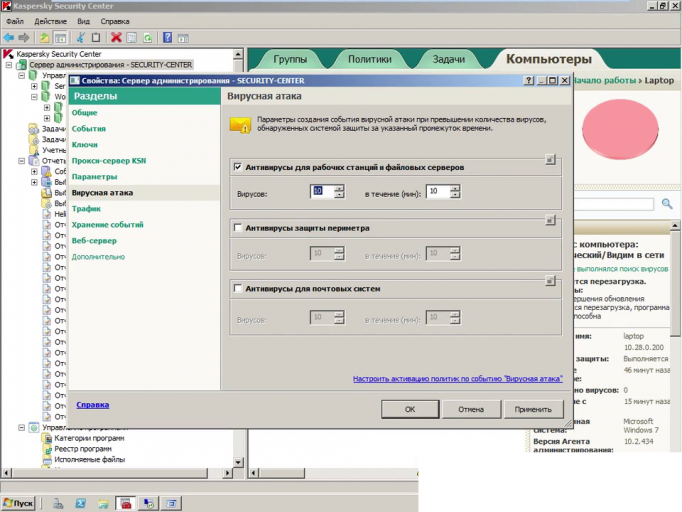The height and width of the screenshot is (512, 682).
Task: Click the Пуск Start button
Action: (18, 503)
